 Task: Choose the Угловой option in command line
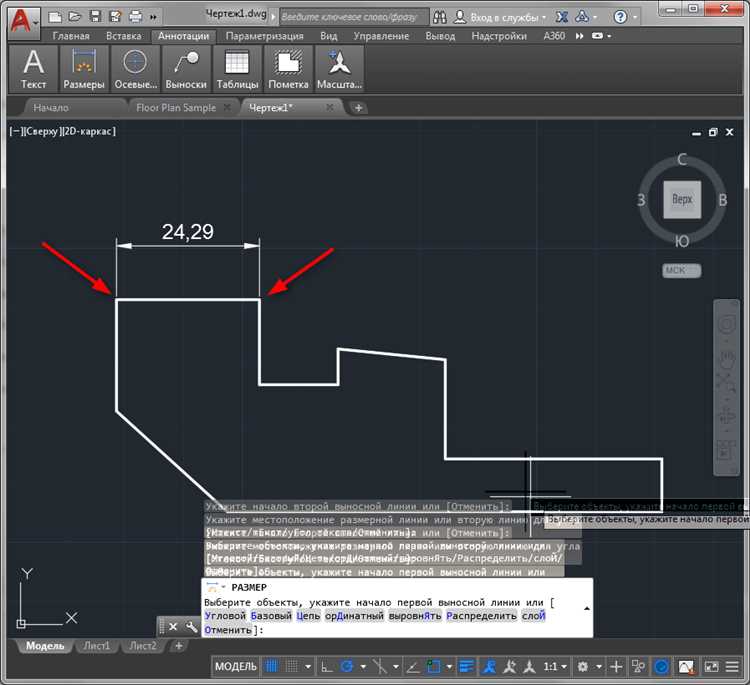point(225,616)
